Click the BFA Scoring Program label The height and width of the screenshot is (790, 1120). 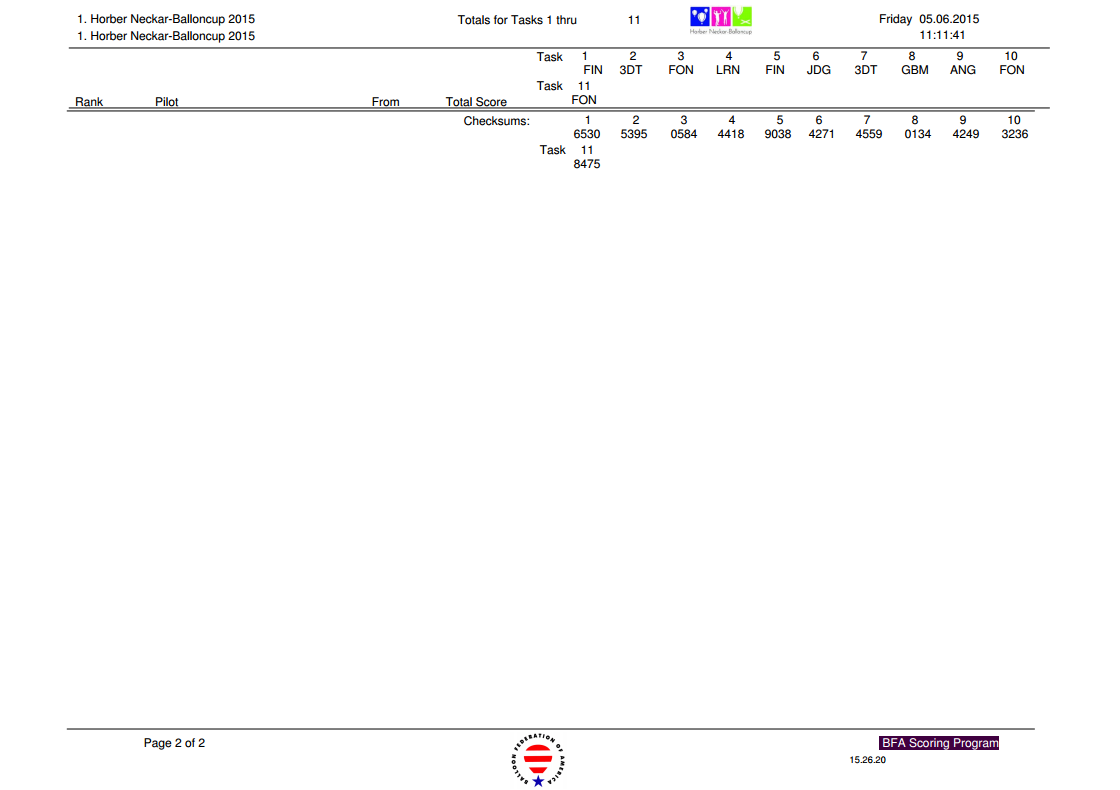939,743
